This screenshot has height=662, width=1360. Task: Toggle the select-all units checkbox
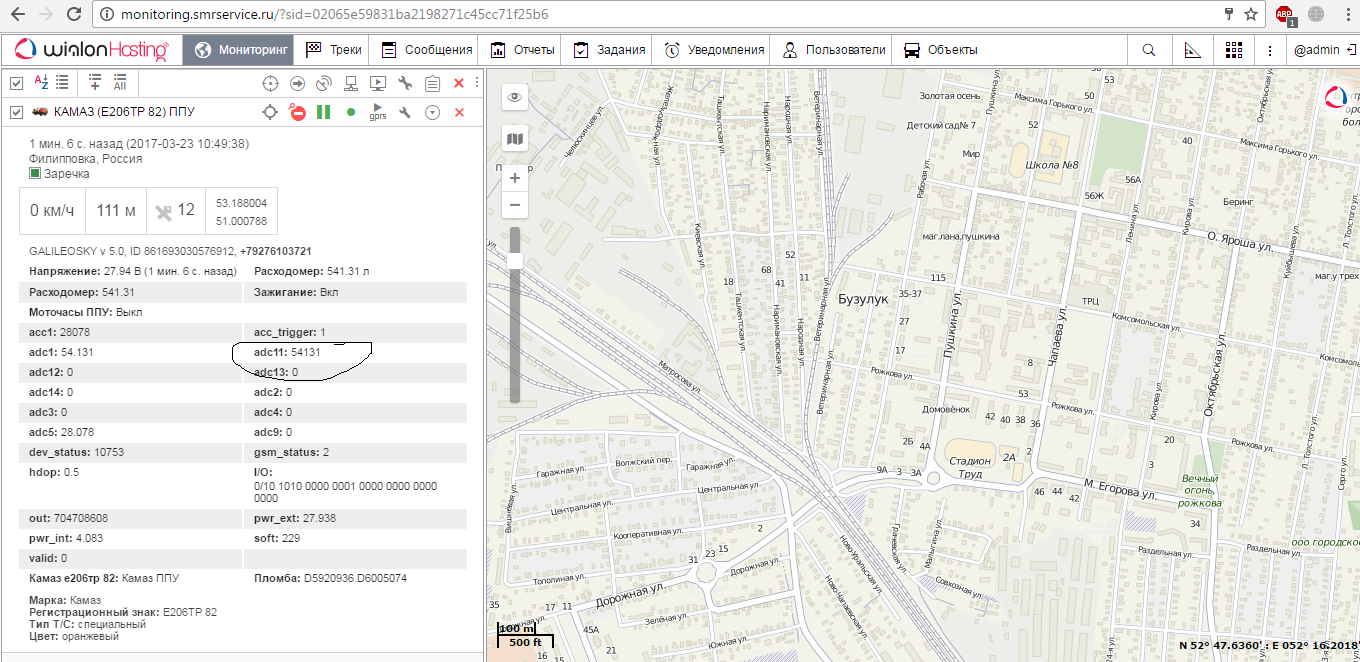16,83
